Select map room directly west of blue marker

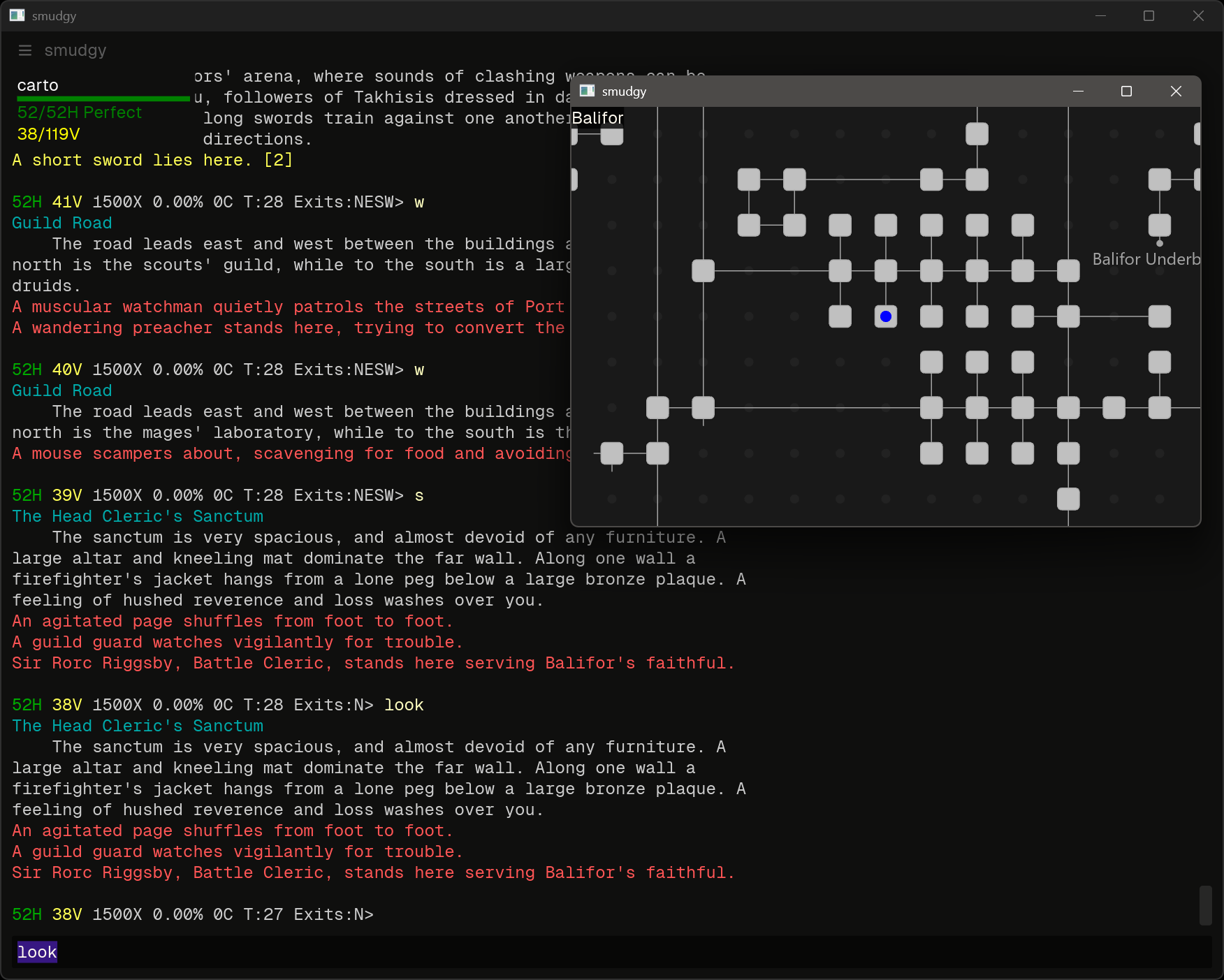point(840,316)
